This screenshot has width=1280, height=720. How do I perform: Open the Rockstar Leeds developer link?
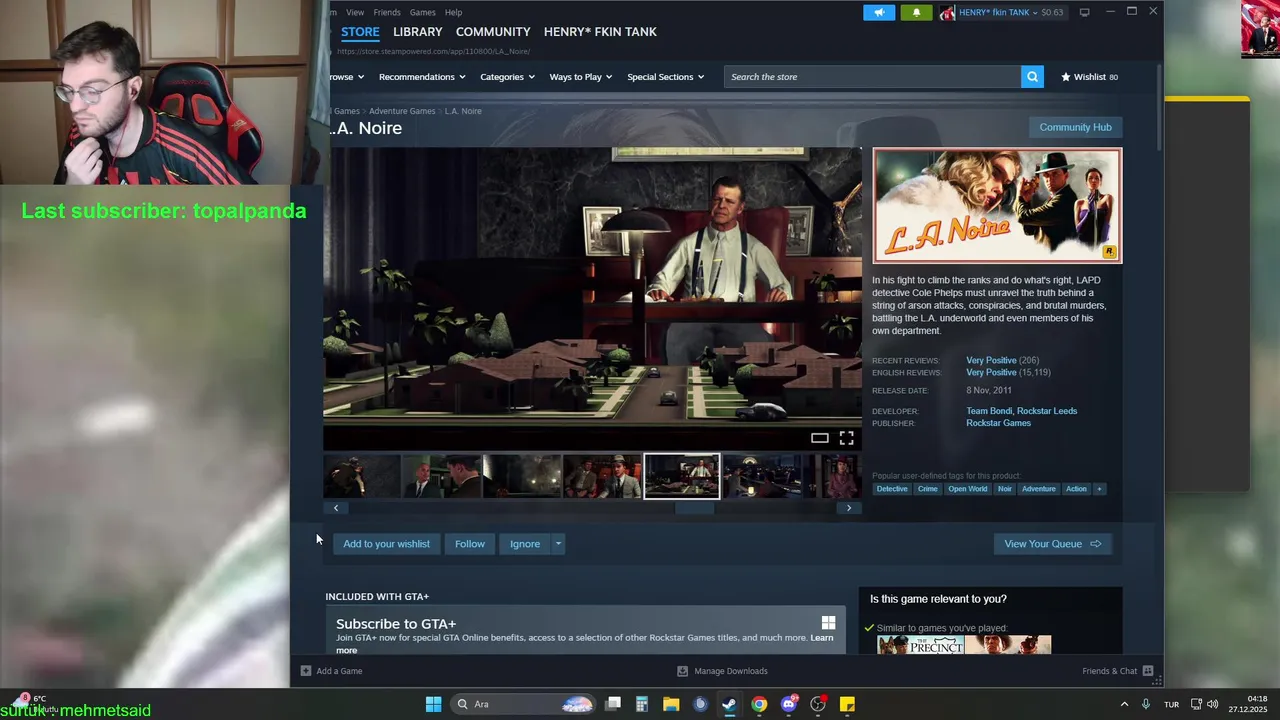(1047, 411)
